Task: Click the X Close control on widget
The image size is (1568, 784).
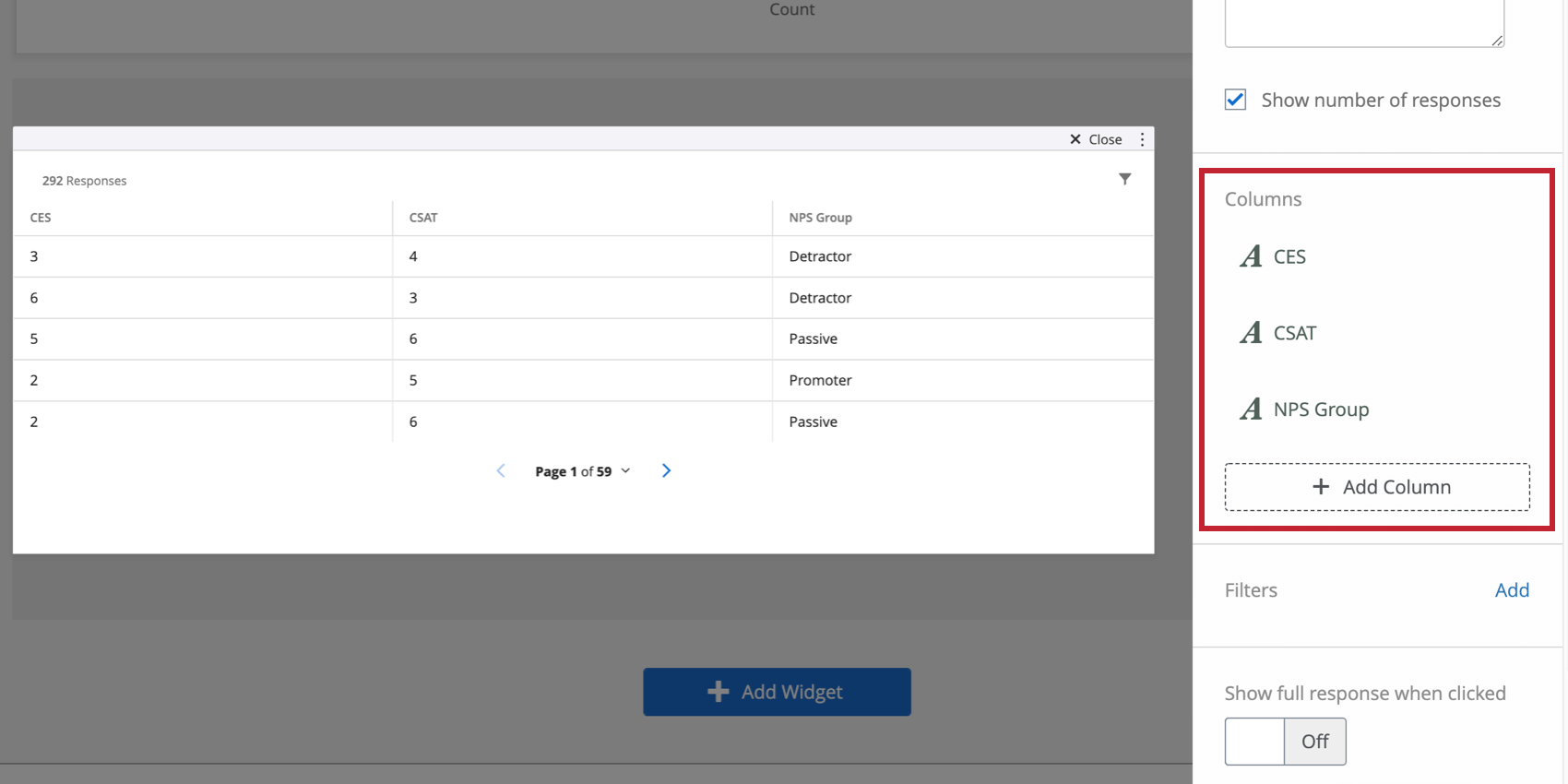Action: [1096, 139]
